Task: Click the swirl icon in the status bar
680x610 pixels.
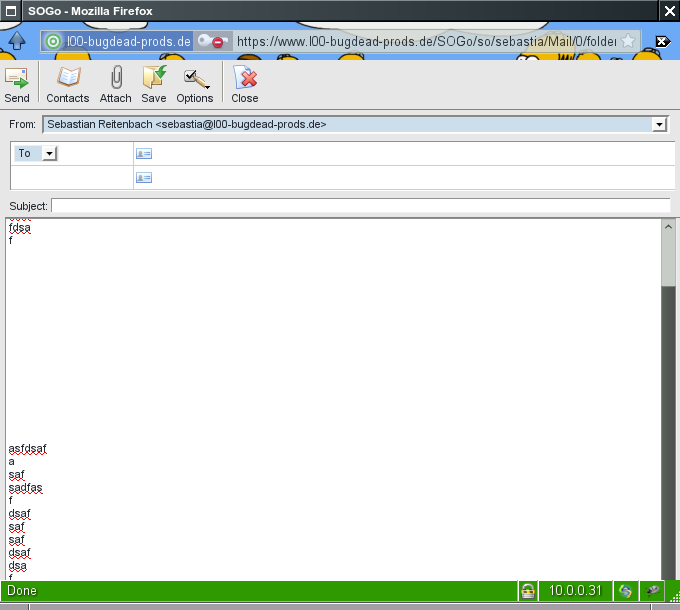Action: point(626,591)
